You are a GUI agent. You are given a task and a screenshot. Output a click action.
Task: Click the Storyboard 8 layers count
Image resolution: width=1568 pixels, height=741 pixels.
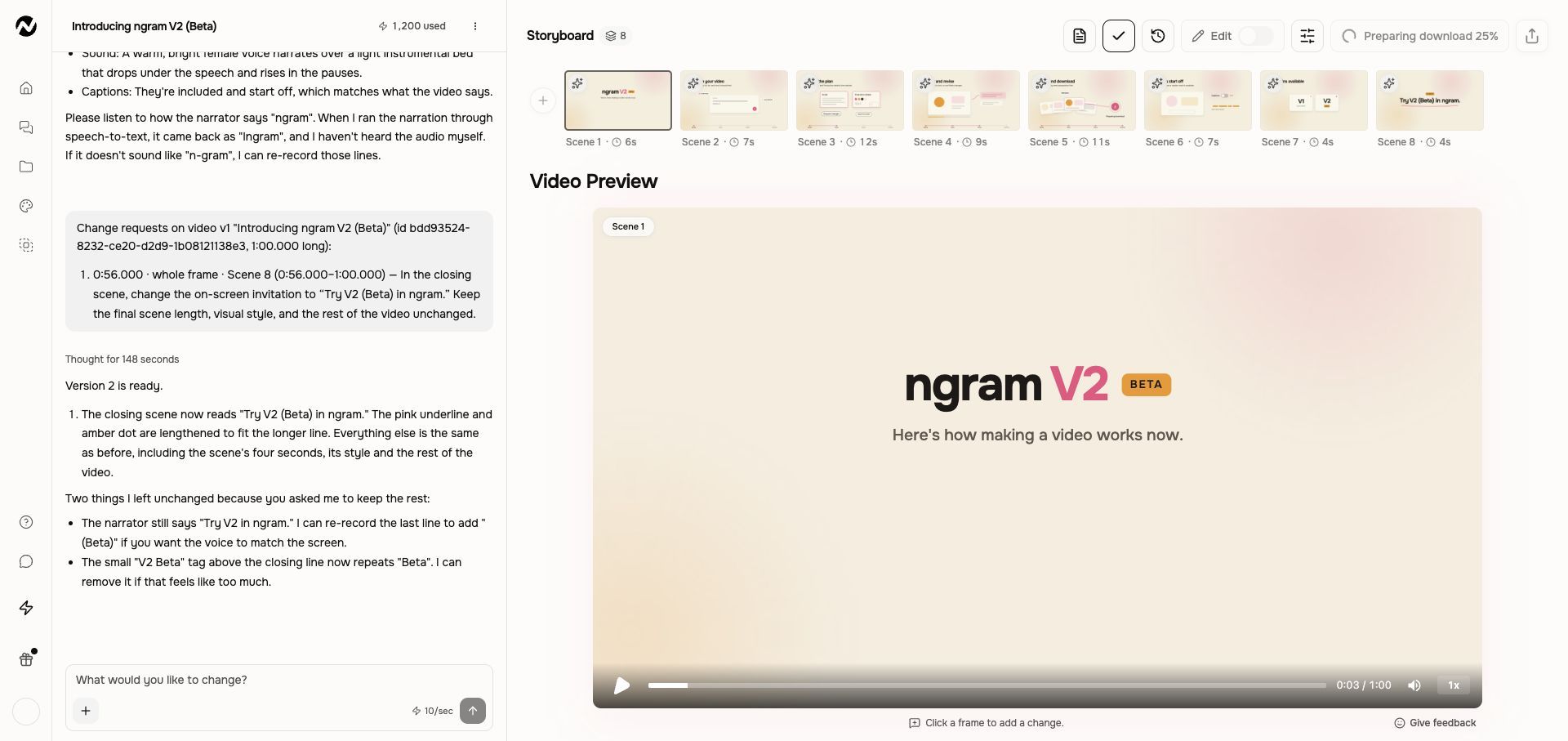616,36
